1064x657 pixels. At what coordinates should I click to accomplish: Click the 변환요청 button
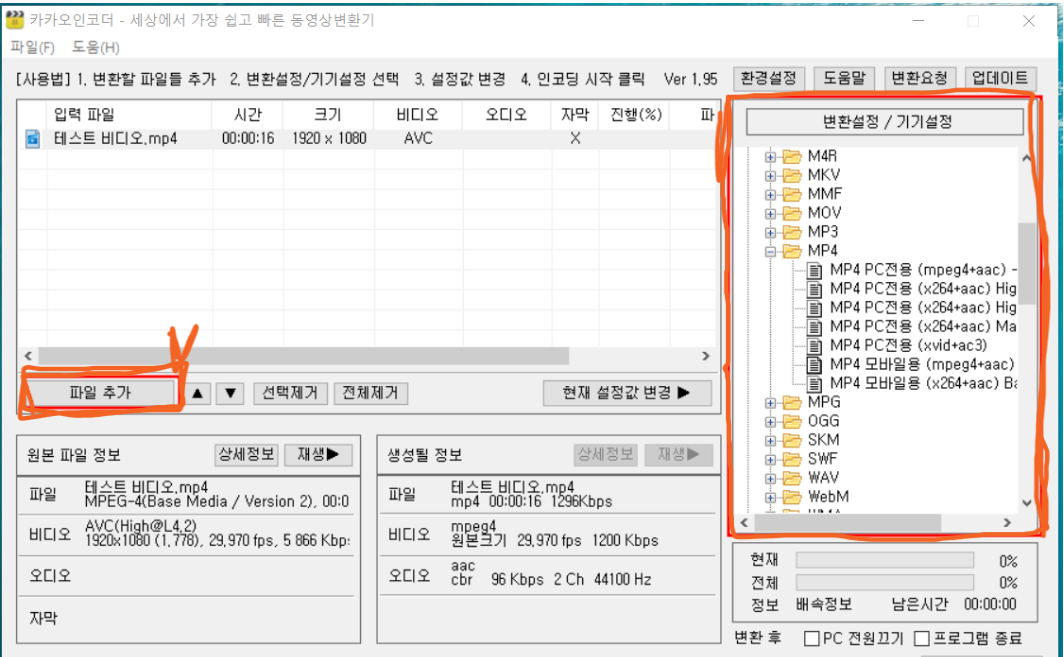[919, 78]
